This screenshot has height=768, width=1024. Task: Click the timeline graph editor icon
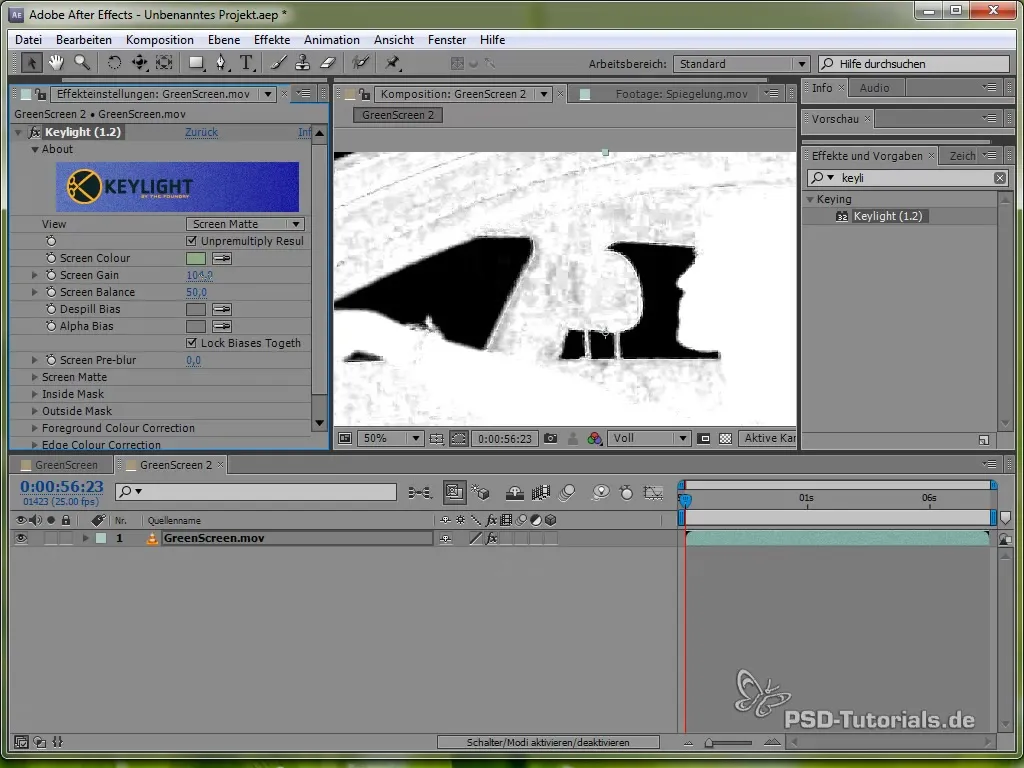pyautogui.click(x=653, y=493)
